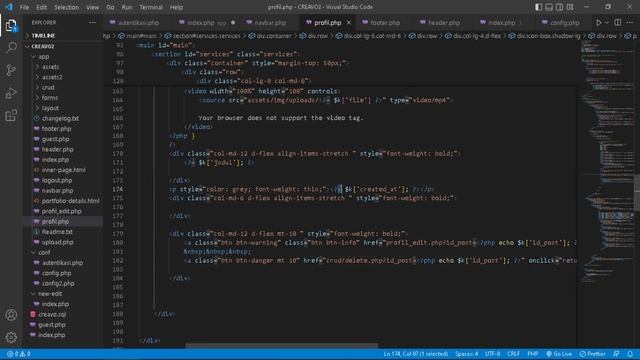Click errors and warnings count in status bar
The width and height of the screenshot is (640, 360).
(x=19, y=354)
